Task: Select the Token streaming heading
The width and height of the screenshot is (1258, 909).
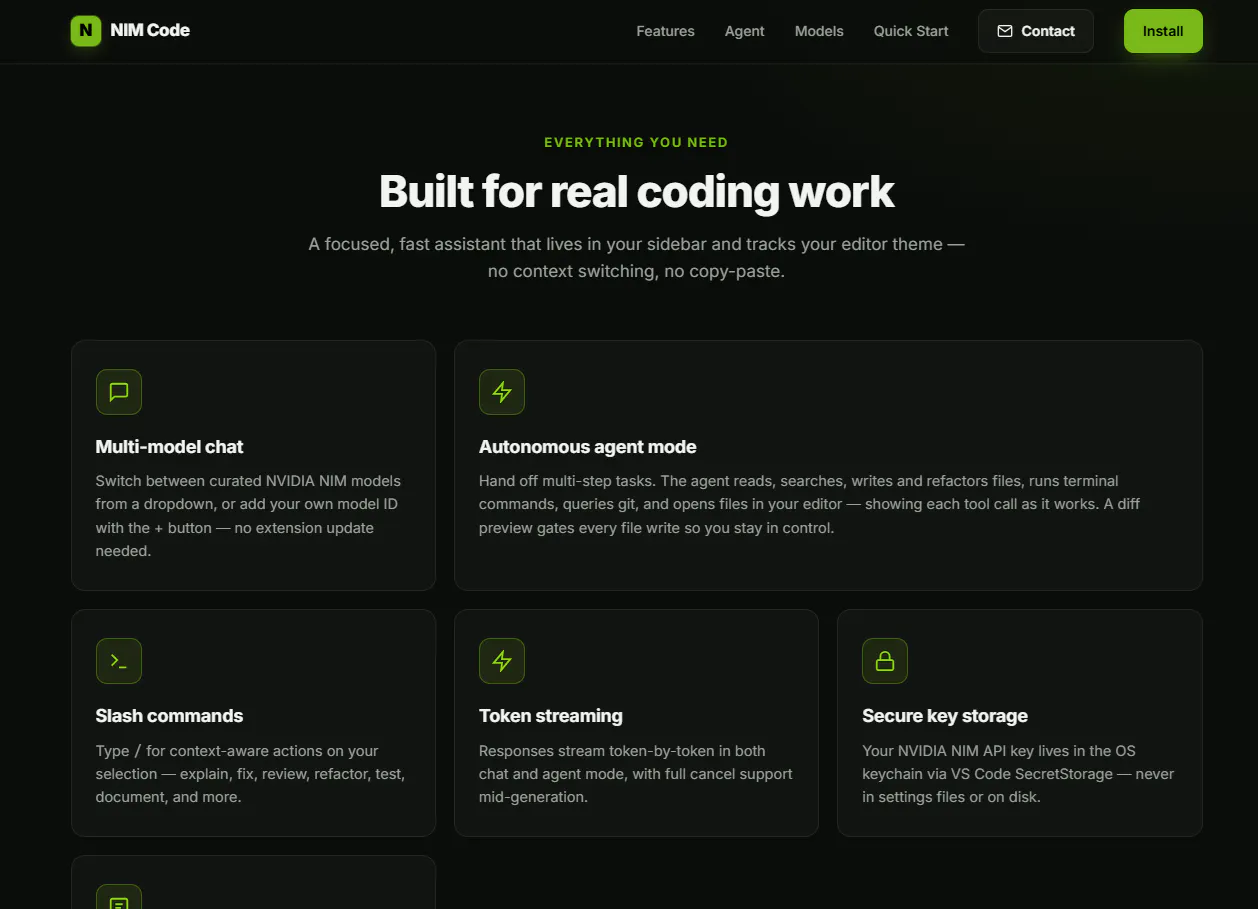Action: tap(551, 716)
